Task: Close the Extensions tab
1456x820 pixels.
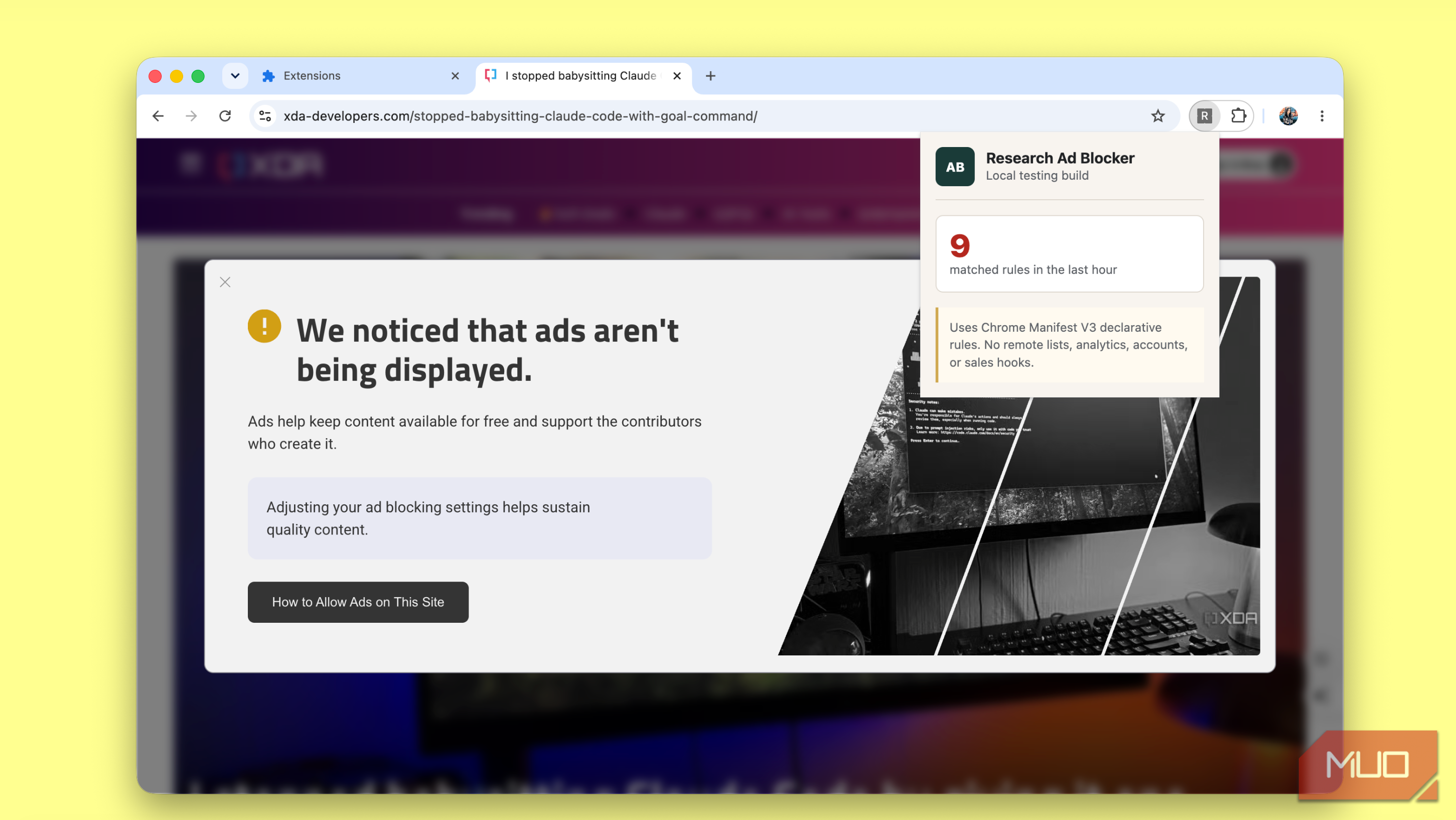Action: pyautogui.click(x=455, y=76)
